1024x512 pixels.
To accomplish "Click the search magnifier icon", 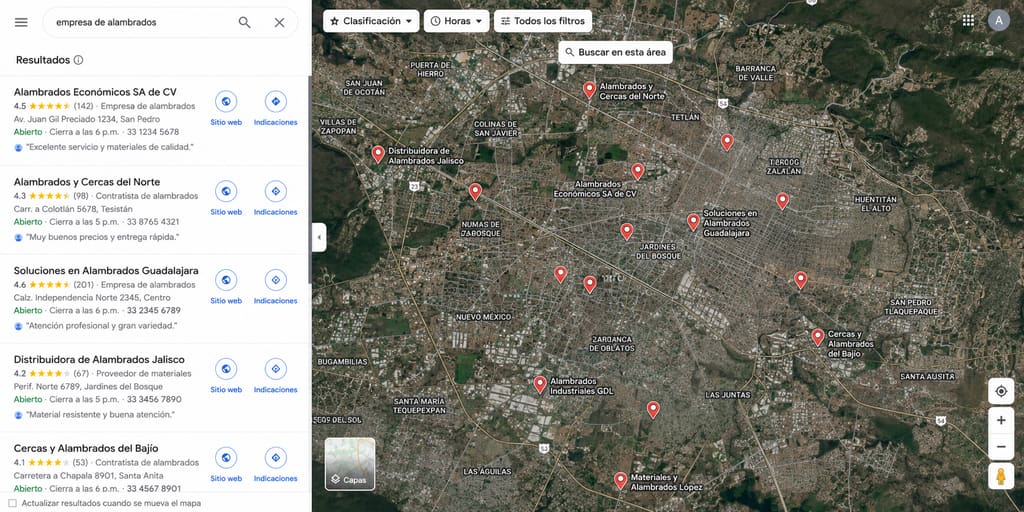I will point(244,22).
